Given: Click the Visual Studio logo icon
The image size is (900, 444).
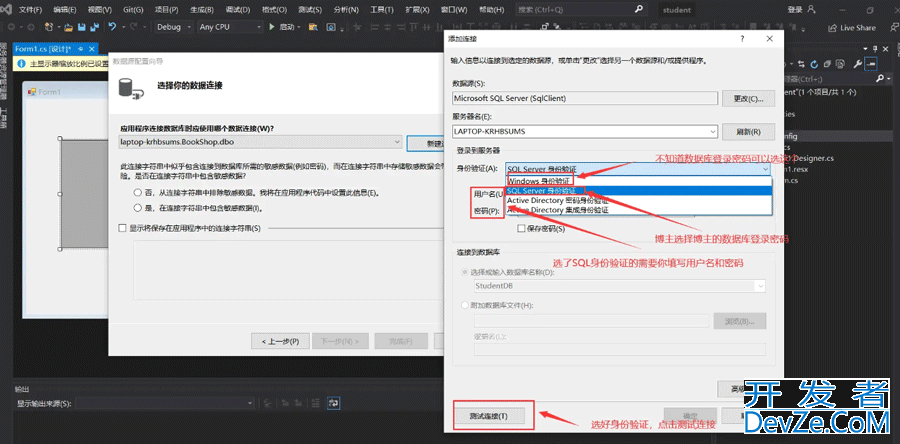Looking at the screenshot, I should 5,10.
